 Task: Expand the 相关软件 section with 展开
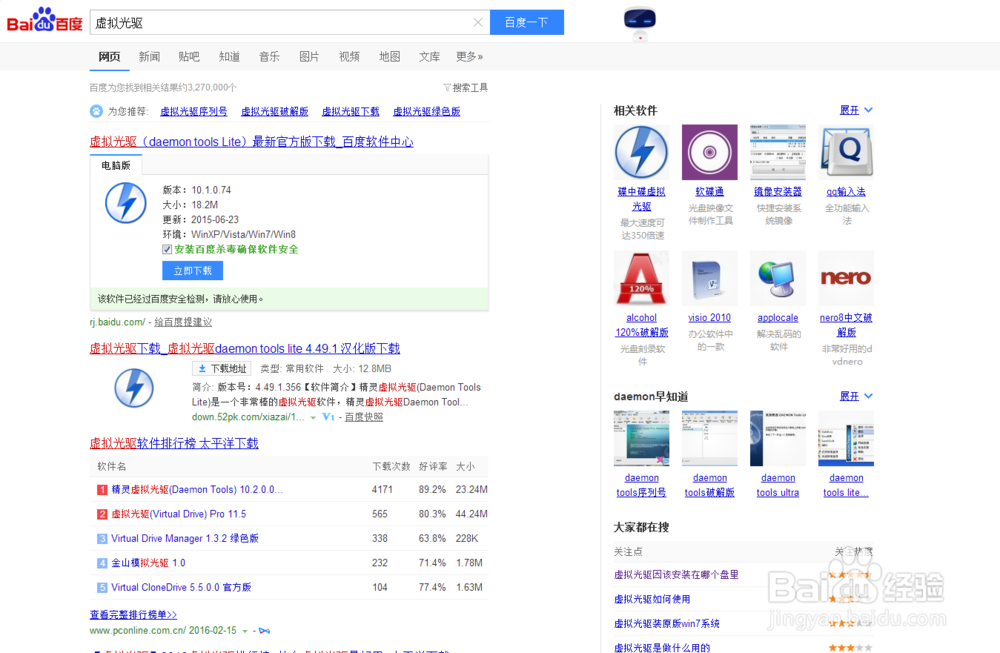click(856, 110)
